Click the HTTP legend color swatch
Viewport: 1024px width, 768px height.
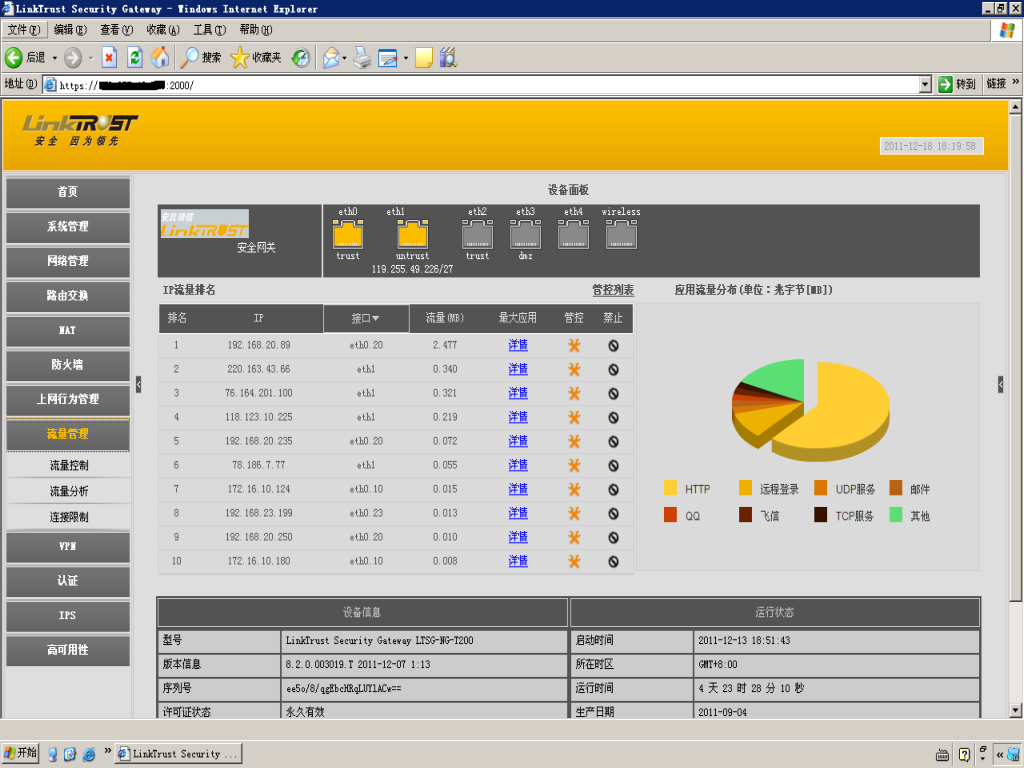point(670,488)
